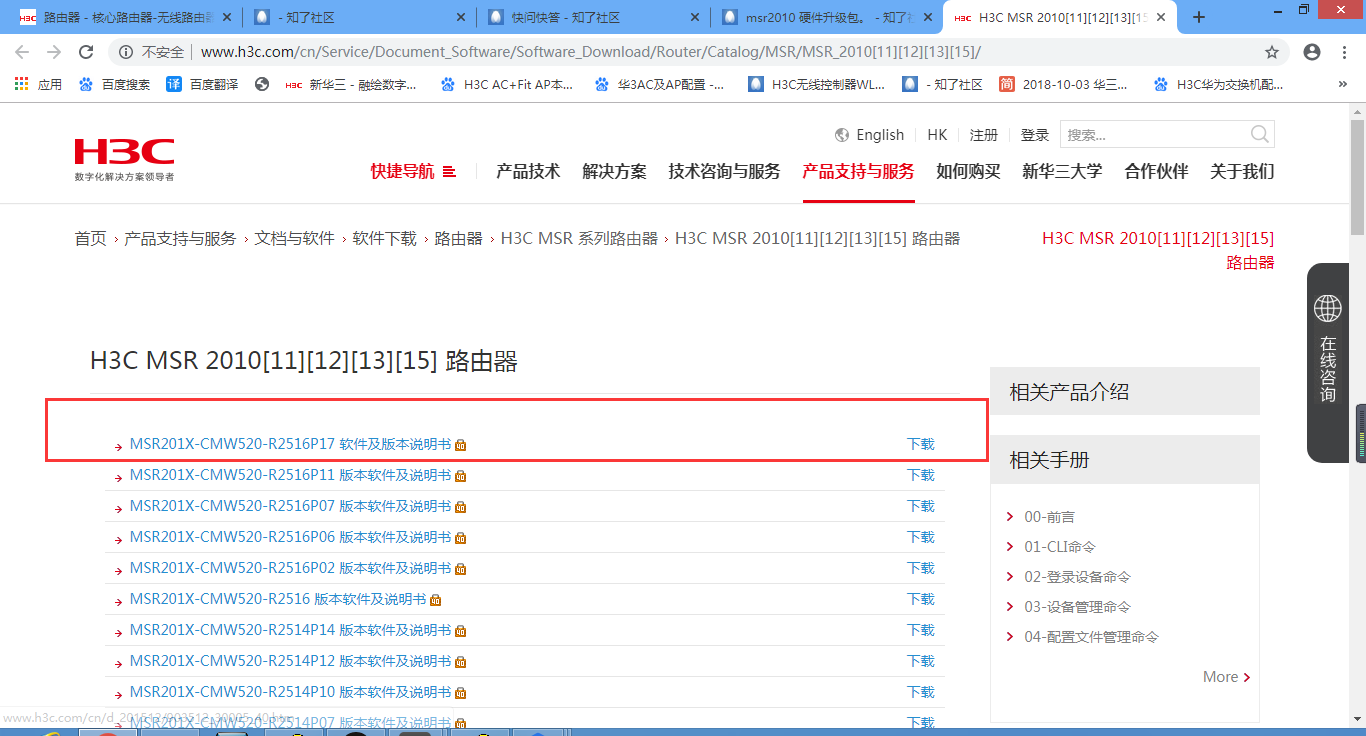Open MSR201X-CMW520-R2516P11 版本软件及说明书 link
This screenshot has height=736, width=1366.
(290, 475)
